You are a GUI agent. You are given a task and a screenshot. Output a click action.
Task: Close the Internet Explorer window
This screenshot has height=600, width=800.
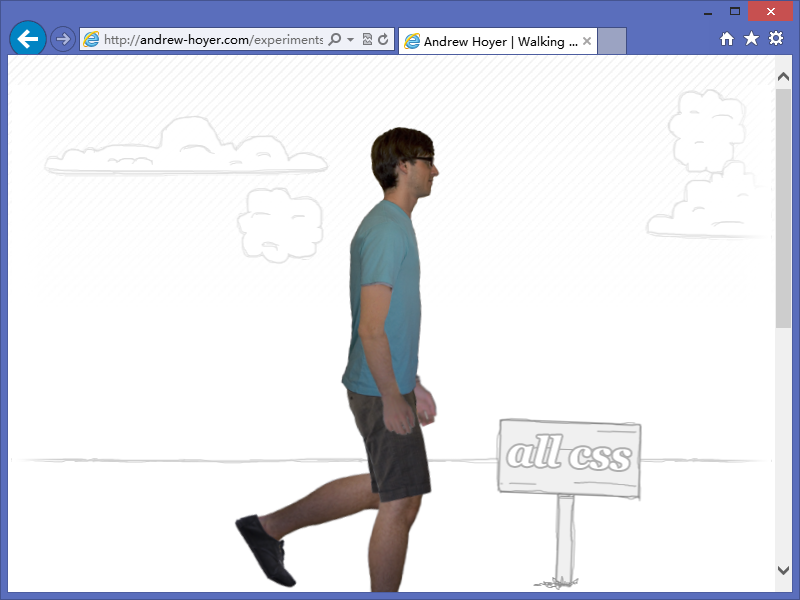[x=770, y=11]
